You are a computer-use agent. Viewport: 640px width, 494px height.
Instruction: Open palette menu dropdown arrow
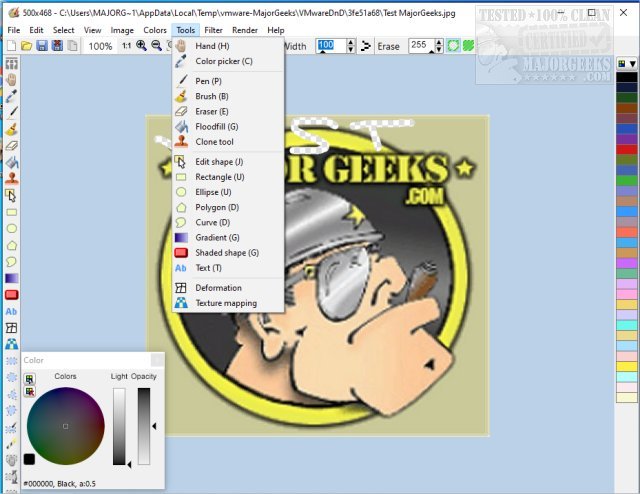pos(632,64)
